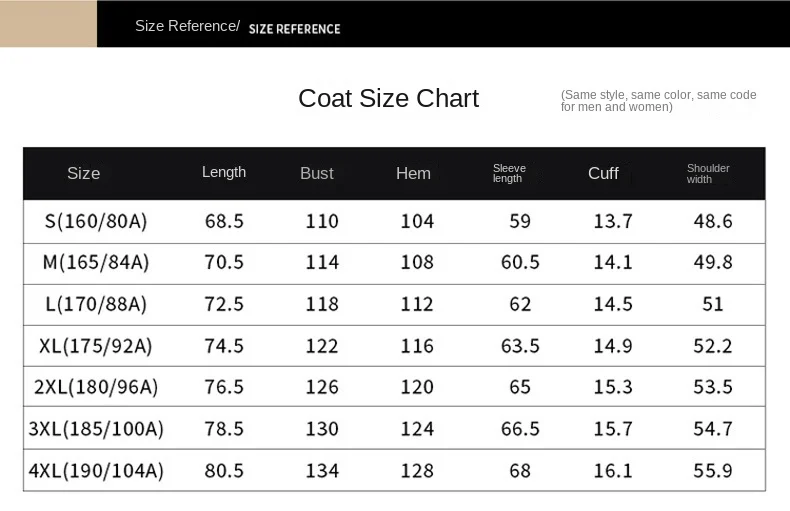
Task: Select the 4XL(190/104A) size row label
Action: click(x=96, y=470)
